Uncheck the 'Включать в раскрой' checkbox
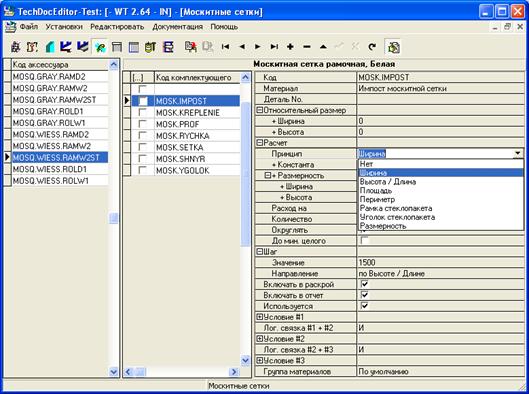 (x=364, y=284)
